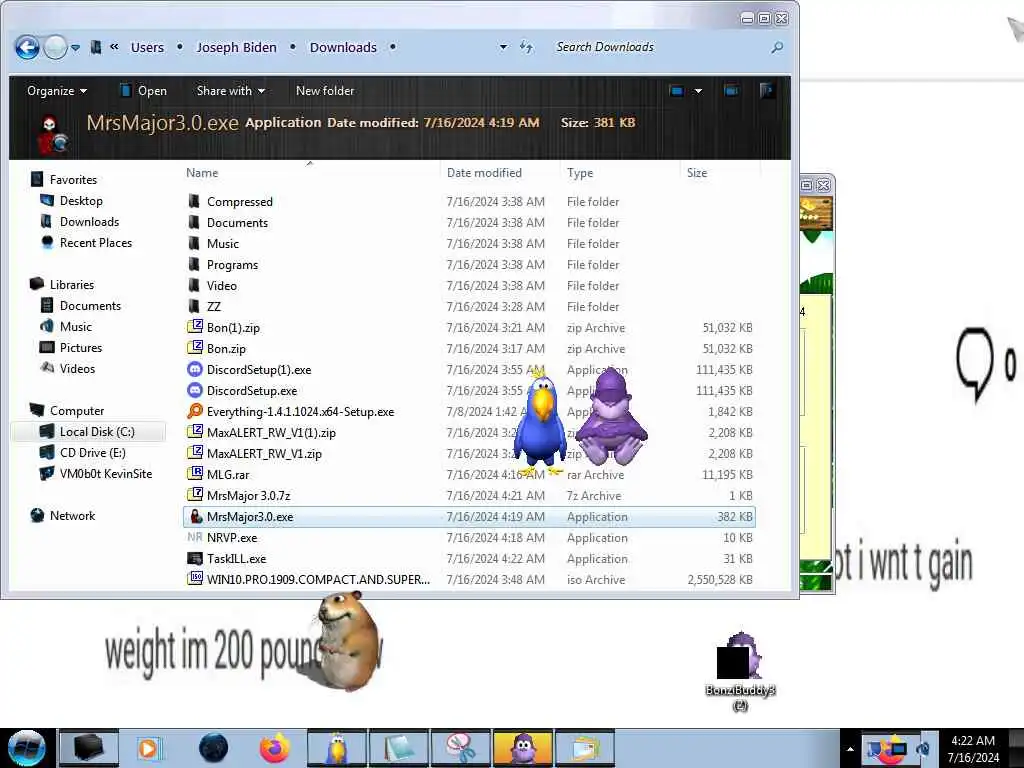Select the Compressed folder icon
The image size is (1024, 768).
(x=194, y=201)
